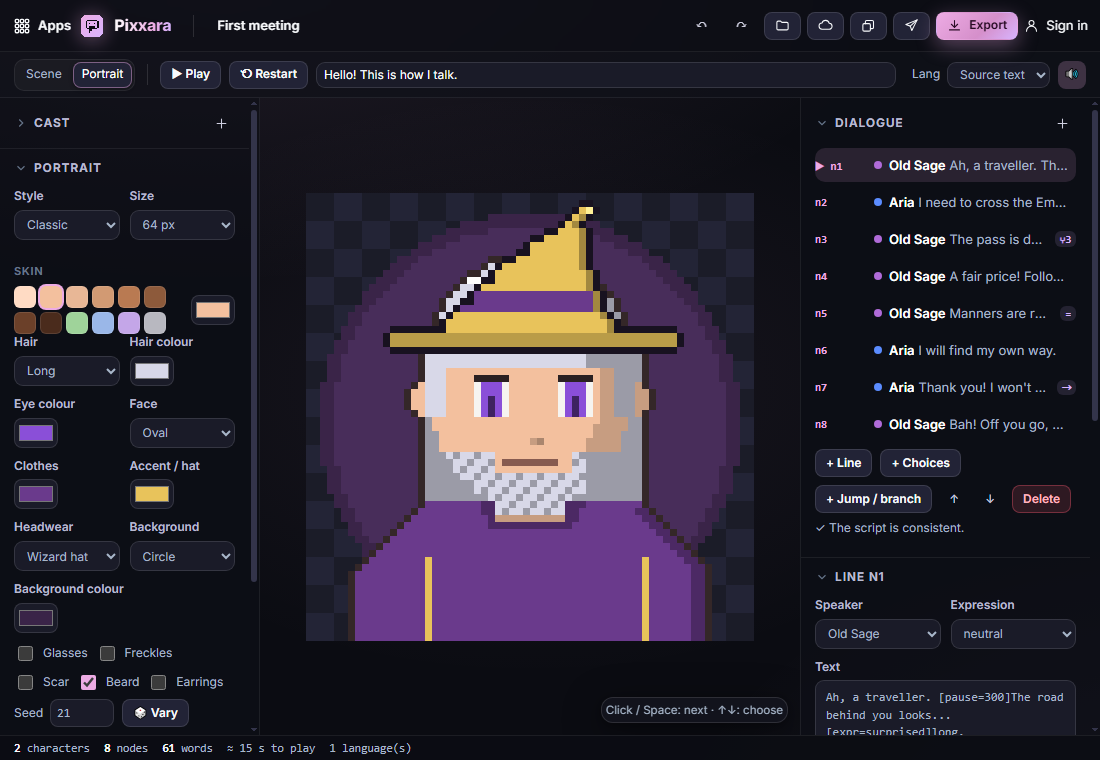Open the Background dropdown showing Circle
The image size is (1100, 760).
(182, 556)
